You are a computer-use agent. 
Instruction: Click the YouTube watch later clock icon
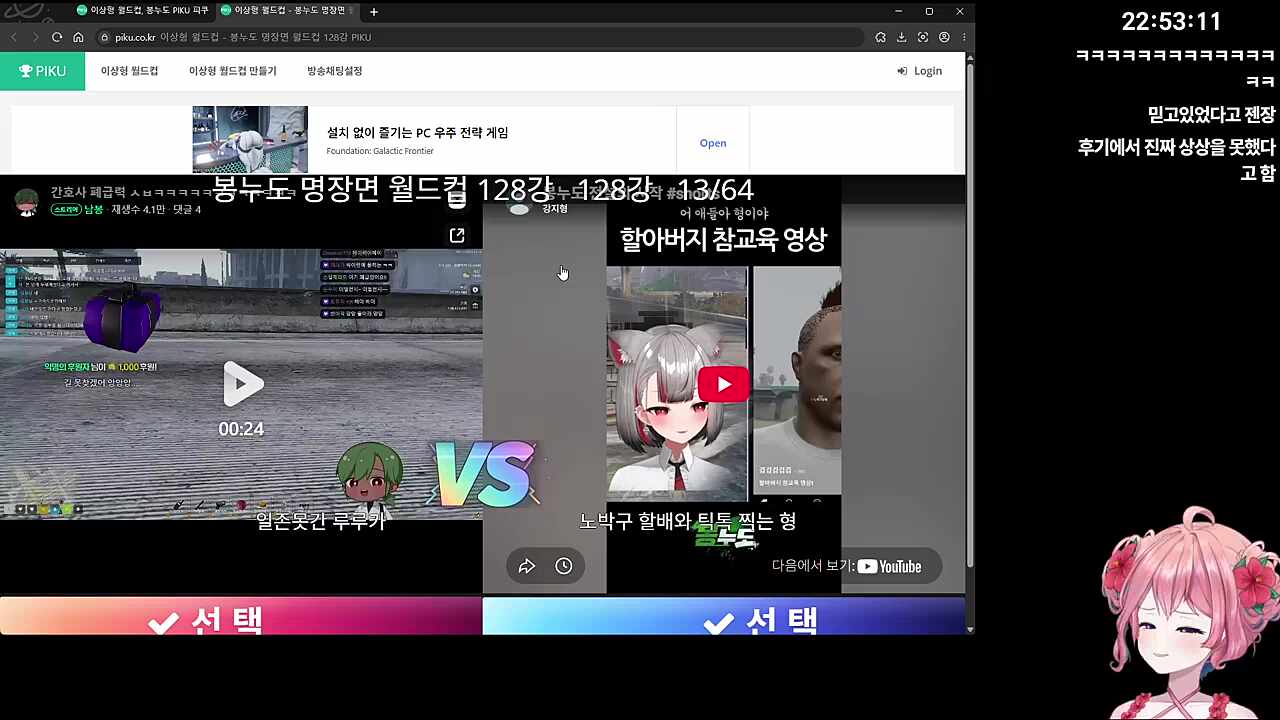564,566
